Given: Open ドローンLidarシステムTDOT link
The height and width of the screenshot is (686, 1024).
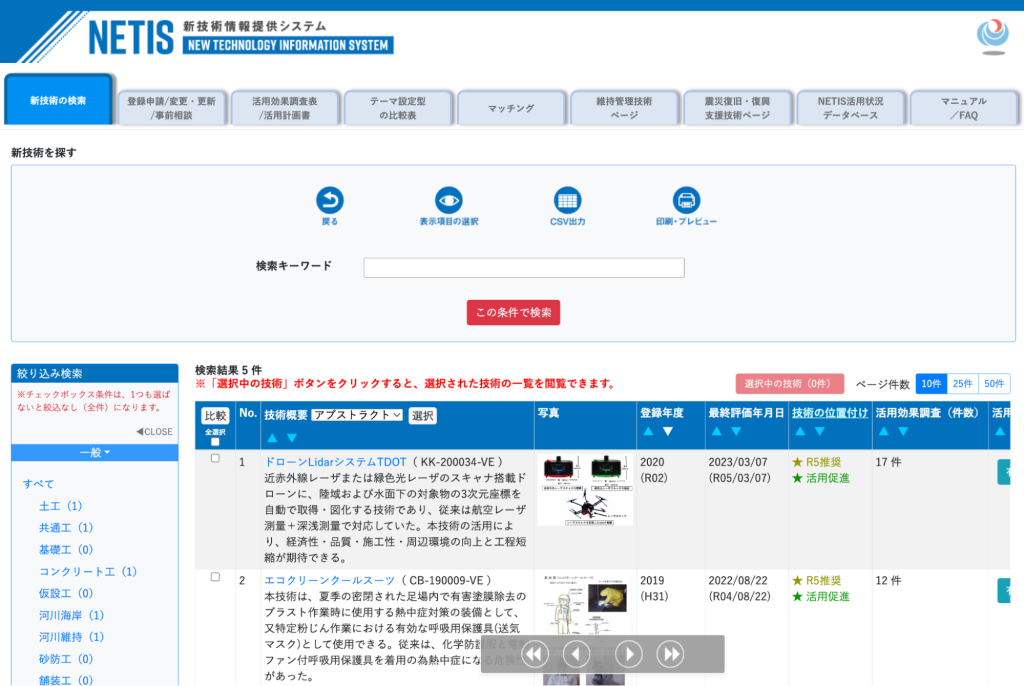Looking at the screenshot, I should (x=335, y=462).
